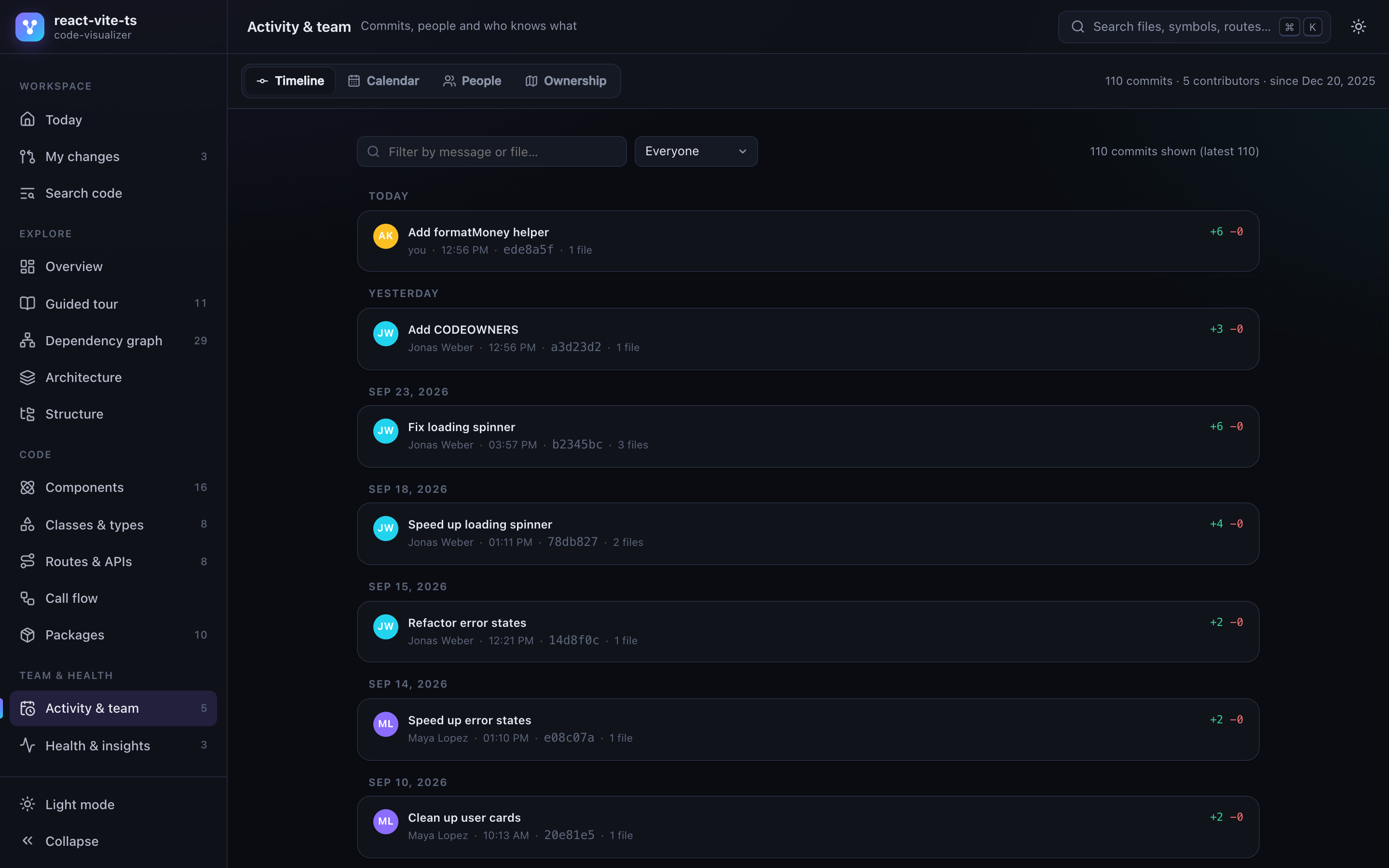The image size is (1389, 868).
Task: Click the Health & insights pulse icon
Action: (27, 745)
